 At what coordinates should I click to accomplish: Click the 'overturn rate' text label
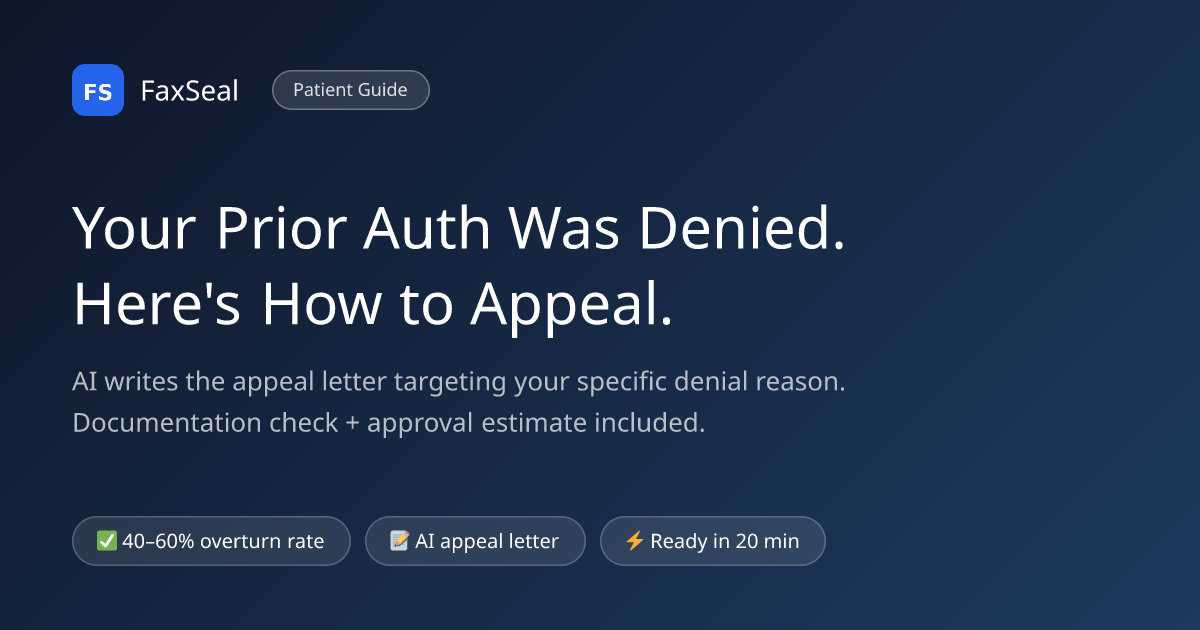[x=262, y=541]
